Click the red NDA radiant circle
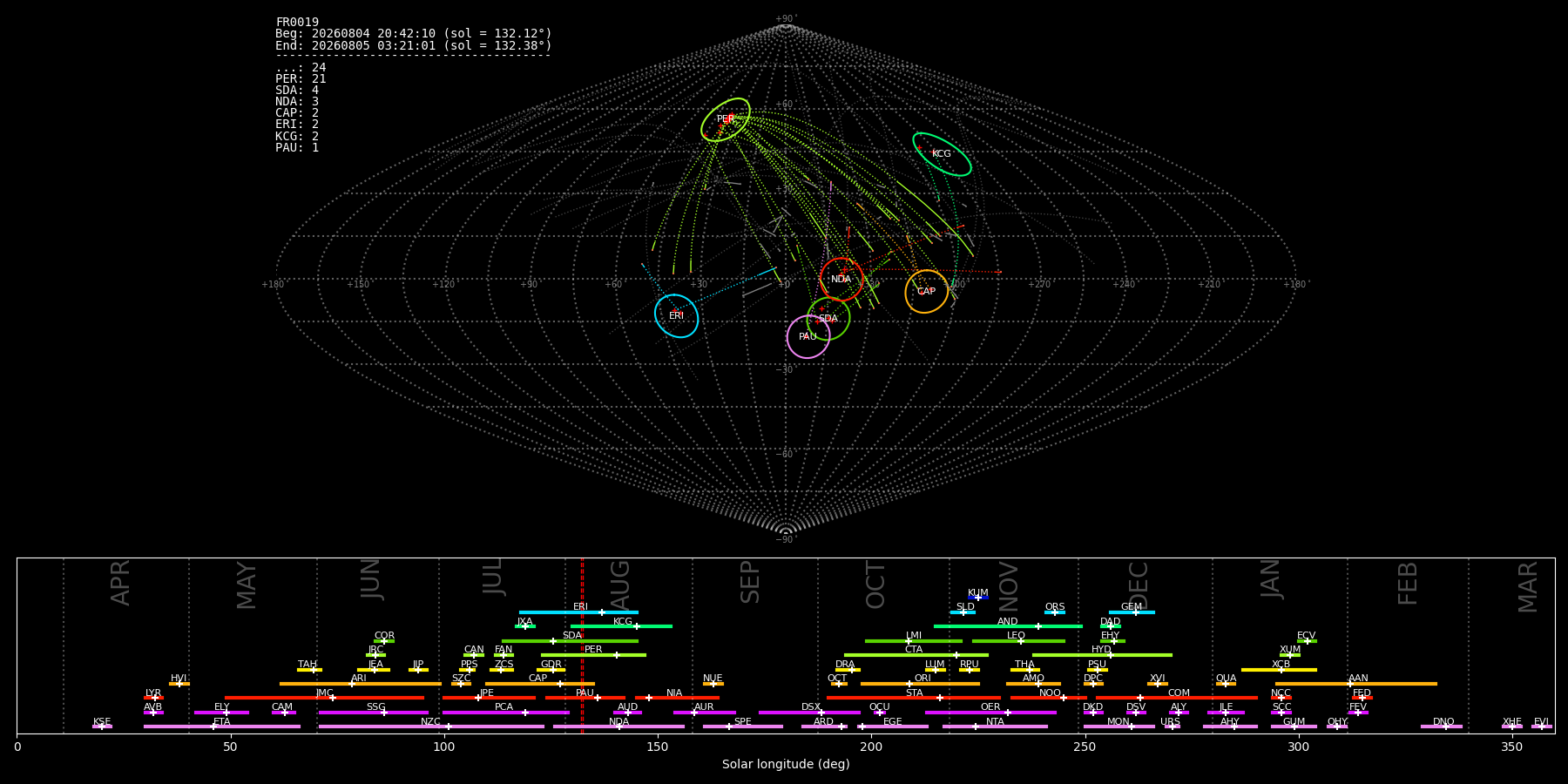 coord(841,280)
